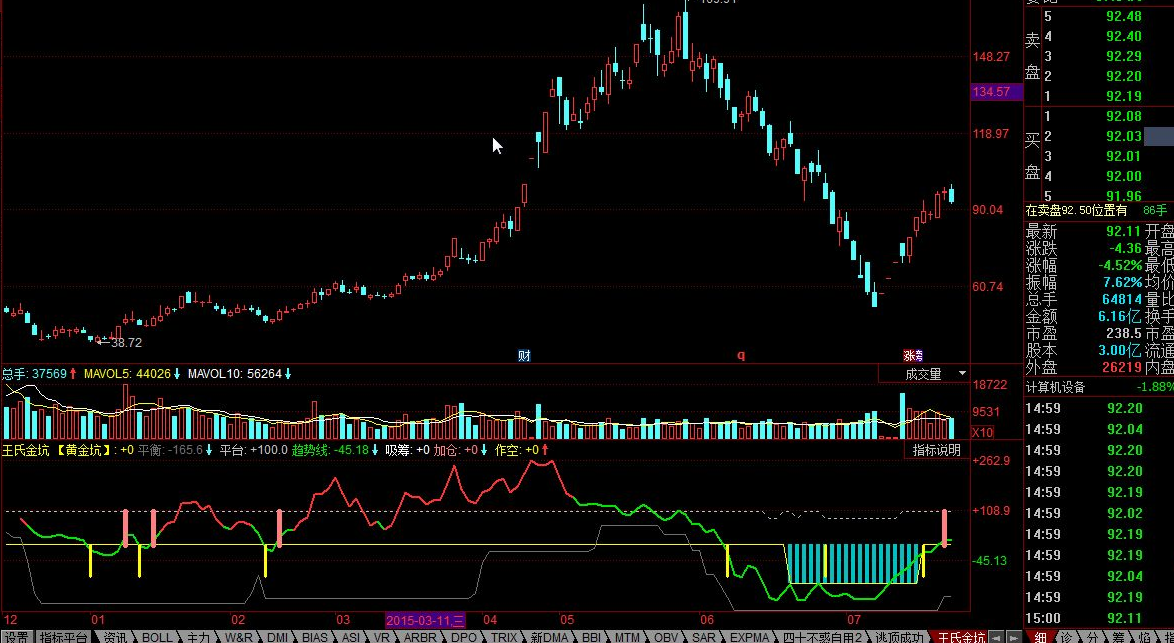Click sell level 5 price 92.48
1174x643 pixels.
tap(1123, 16)
